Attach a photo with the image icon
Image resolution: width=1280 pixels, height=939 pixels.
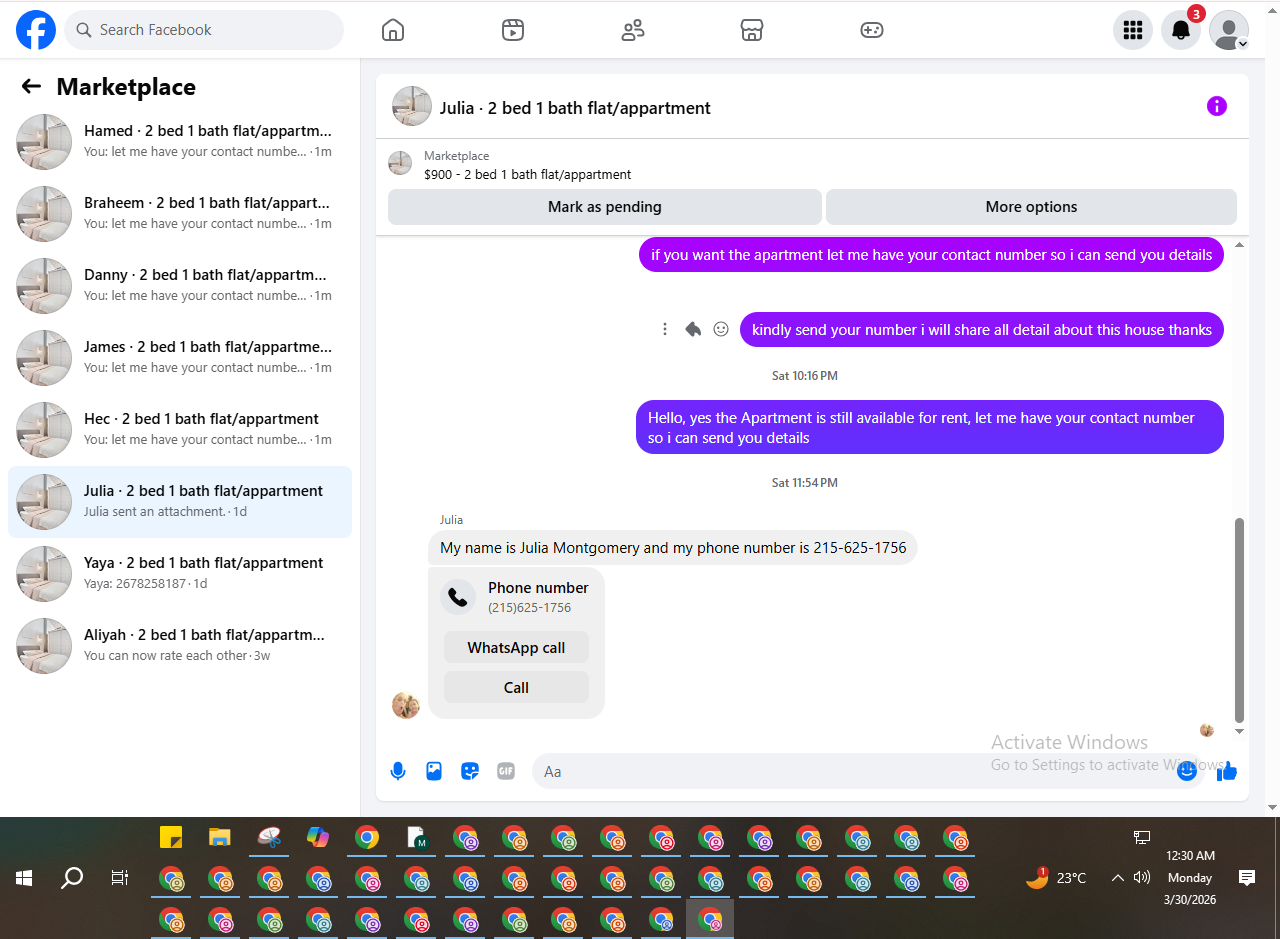[434, 771]
